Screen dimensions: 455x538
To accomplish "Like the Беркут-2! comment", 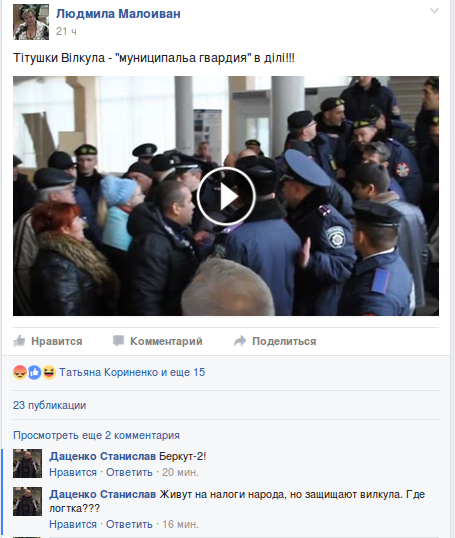I will tap(73, 472).
